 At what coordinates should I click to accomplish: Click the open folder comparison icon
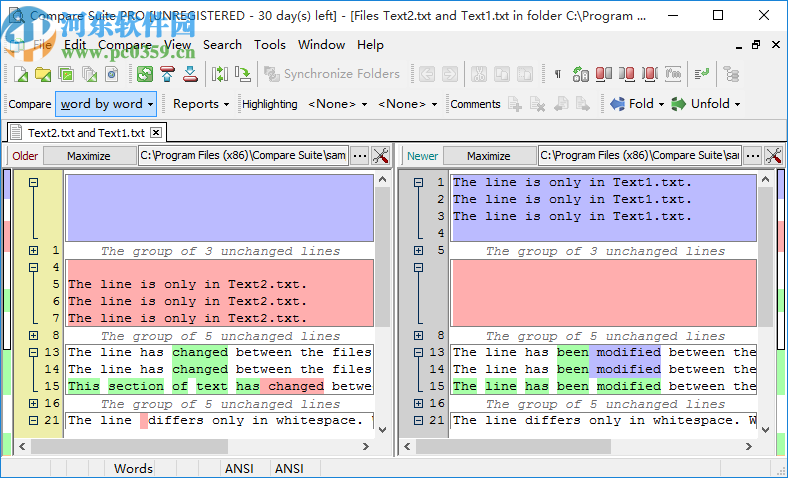point(43,74)
